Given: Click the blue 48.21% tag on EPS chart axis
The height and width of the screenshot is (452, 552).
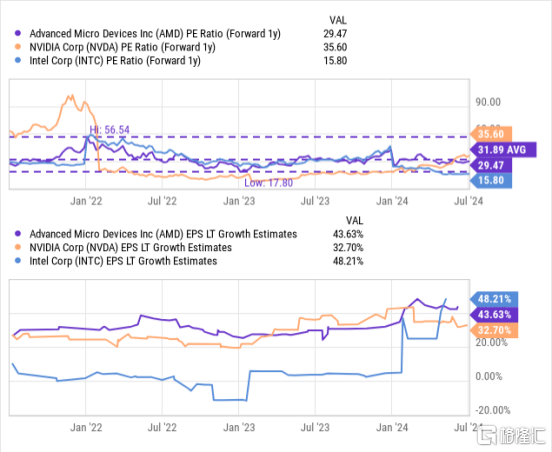Looking at the screenshot, I should [494, 299].
